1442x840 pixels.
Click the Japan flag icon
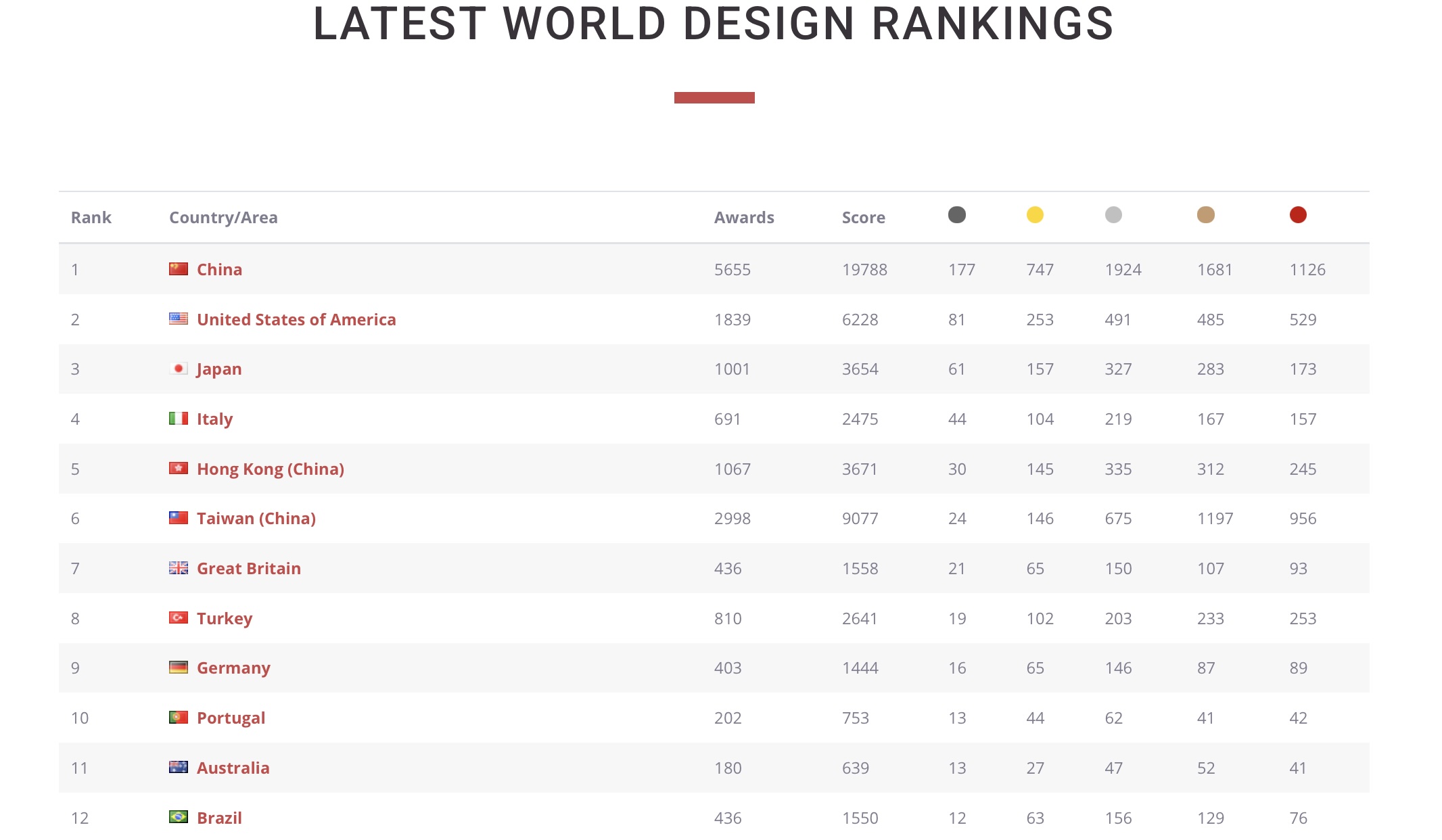pyautogui.click(x=179, y=369)
